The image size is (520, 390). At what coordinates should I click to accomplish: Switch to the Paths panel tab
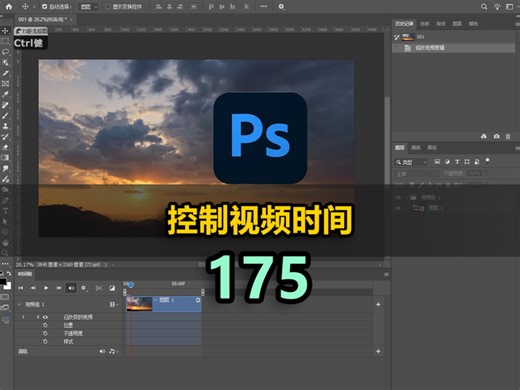[432, 147]
